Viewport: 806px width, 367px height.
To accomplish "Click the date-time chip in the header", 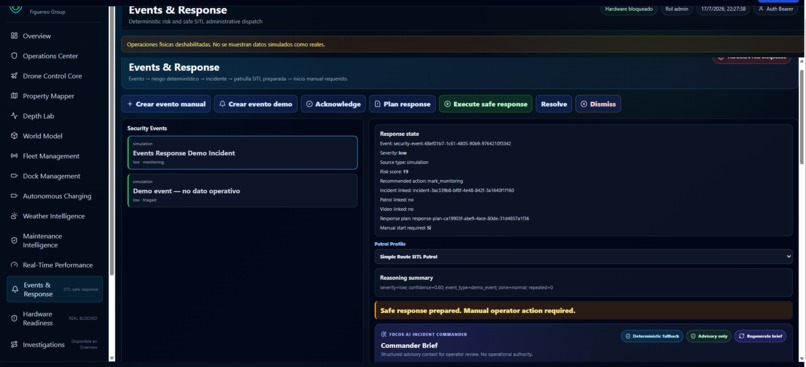I will (722, 9).
